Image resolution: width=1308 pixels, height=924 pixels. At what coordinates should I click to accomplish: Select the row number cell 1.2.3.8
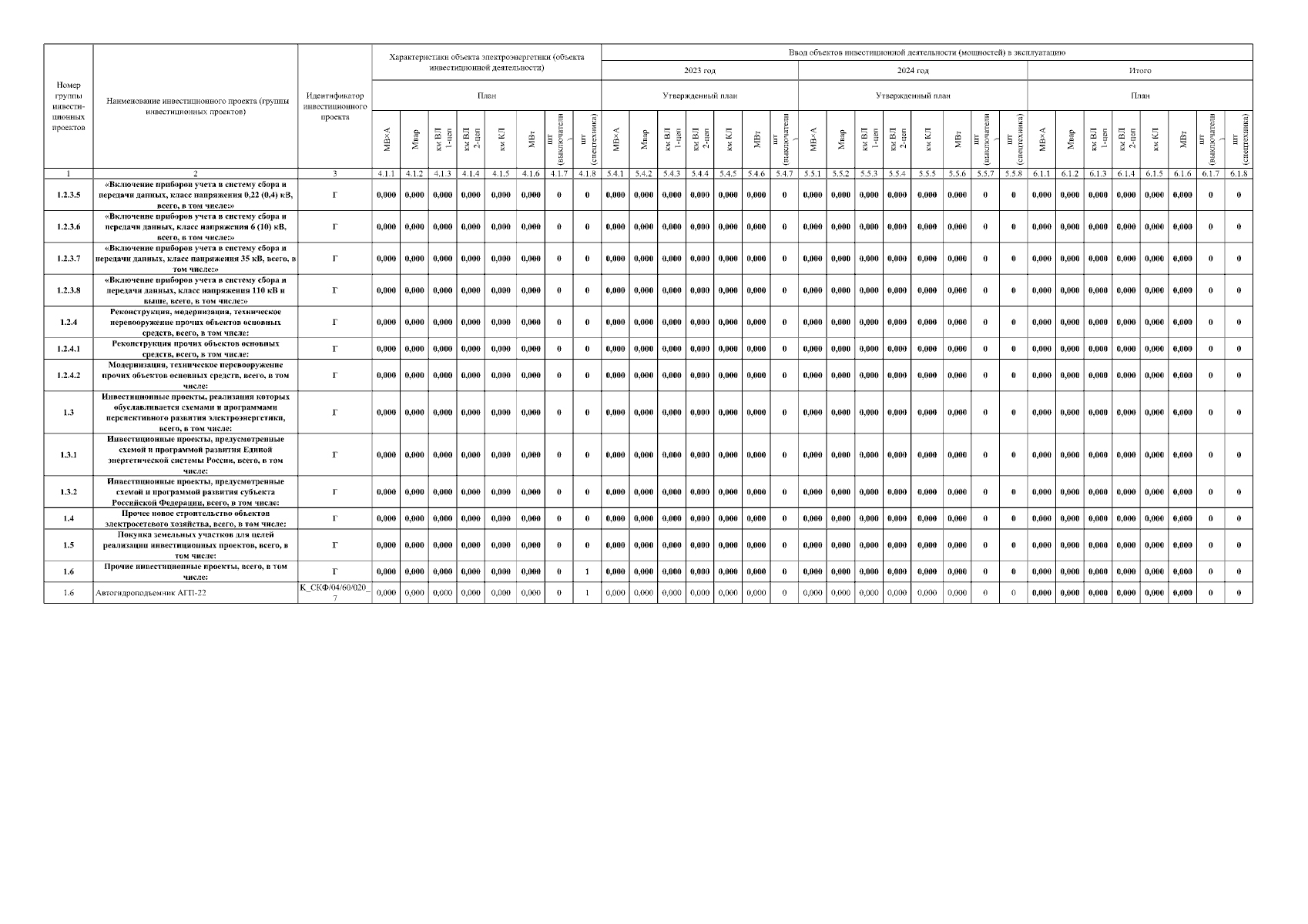pos(69,290)
